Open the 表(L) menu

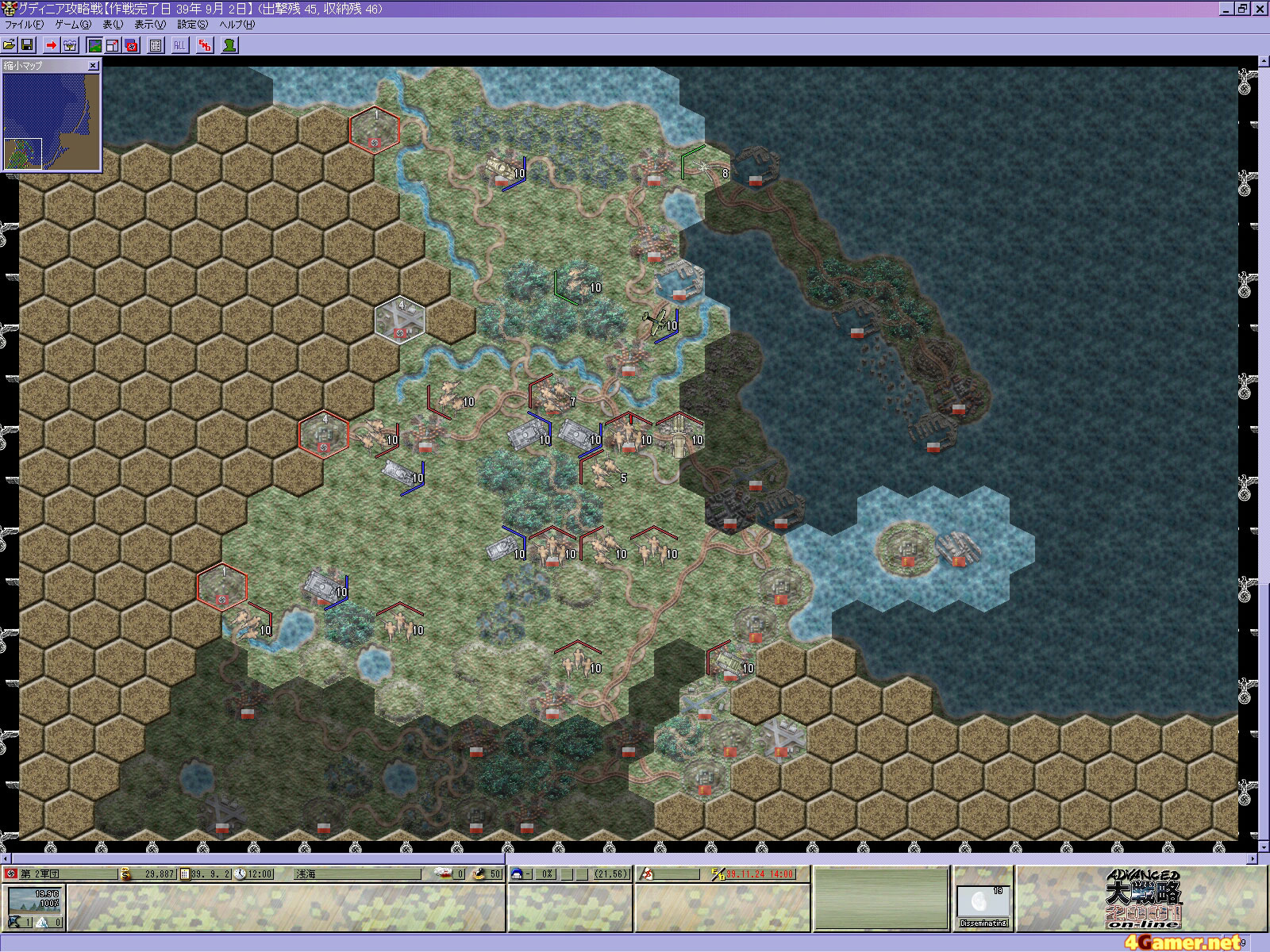113,25
